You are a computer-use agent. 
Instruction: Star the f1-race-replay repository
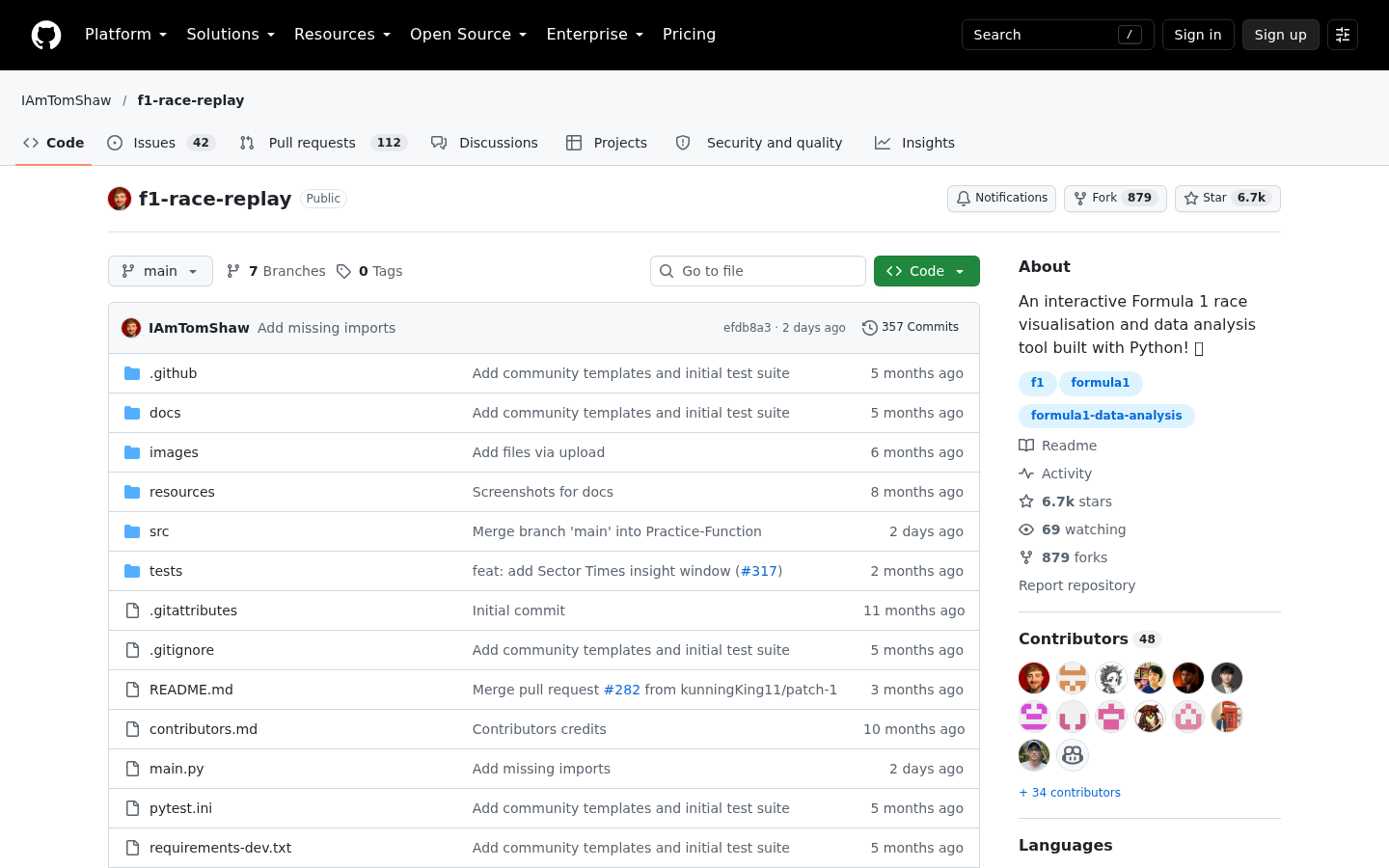(x=1228, y=199)
